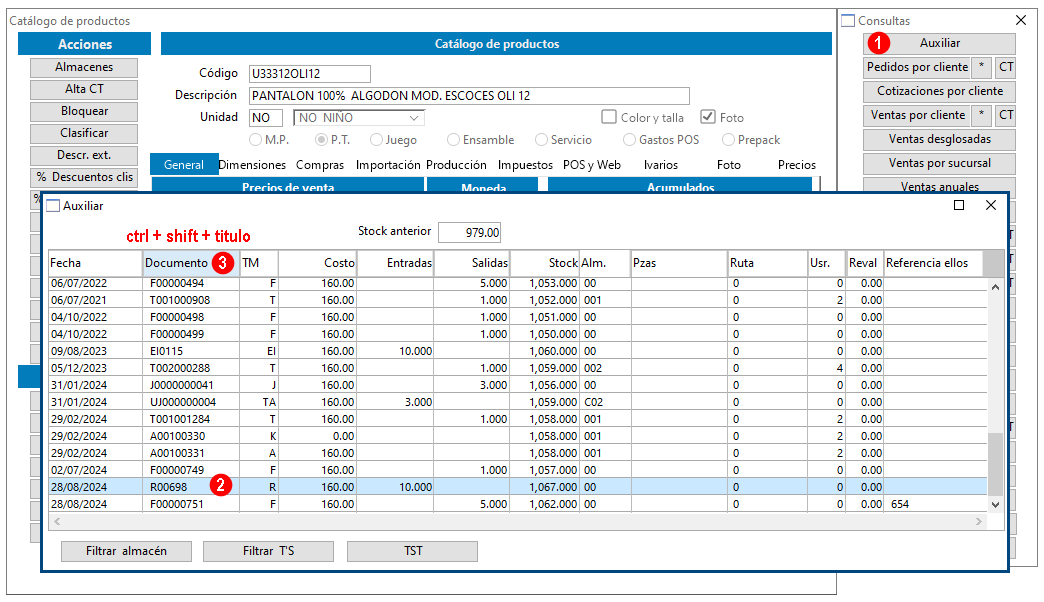1044x602 pixels.
Task: Click the CT button beside Pedidos por cliente
Action: (x=1006, y=67)
